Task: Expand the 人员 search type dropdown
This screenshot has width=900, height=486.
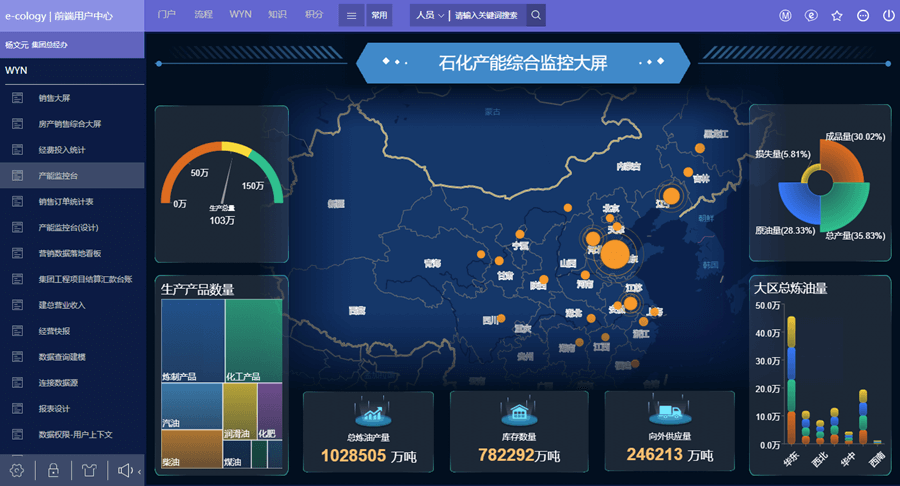Action: [430, 16]
